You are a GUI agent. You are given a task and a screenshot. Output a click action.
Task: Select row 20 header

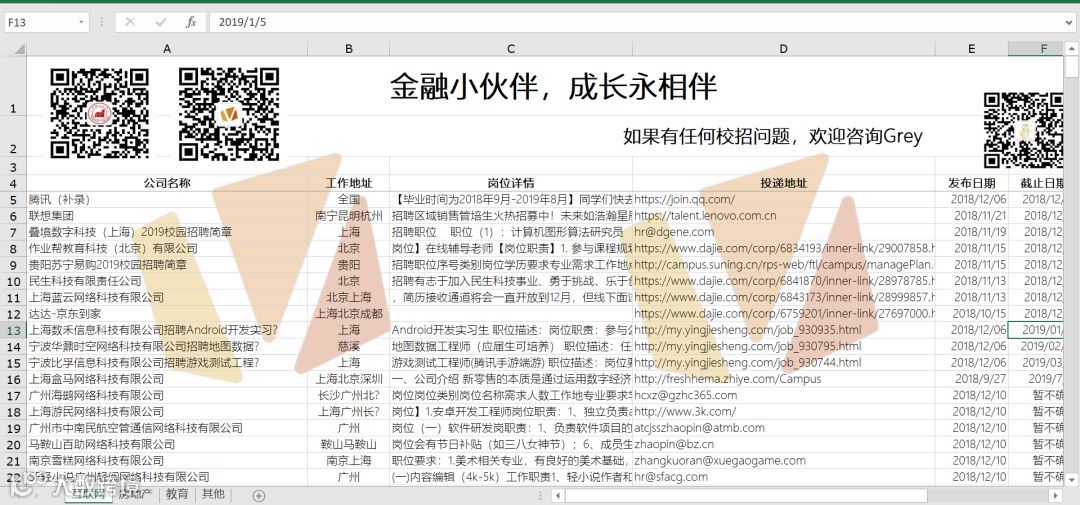pyautogui.click(x=14, y=444)
